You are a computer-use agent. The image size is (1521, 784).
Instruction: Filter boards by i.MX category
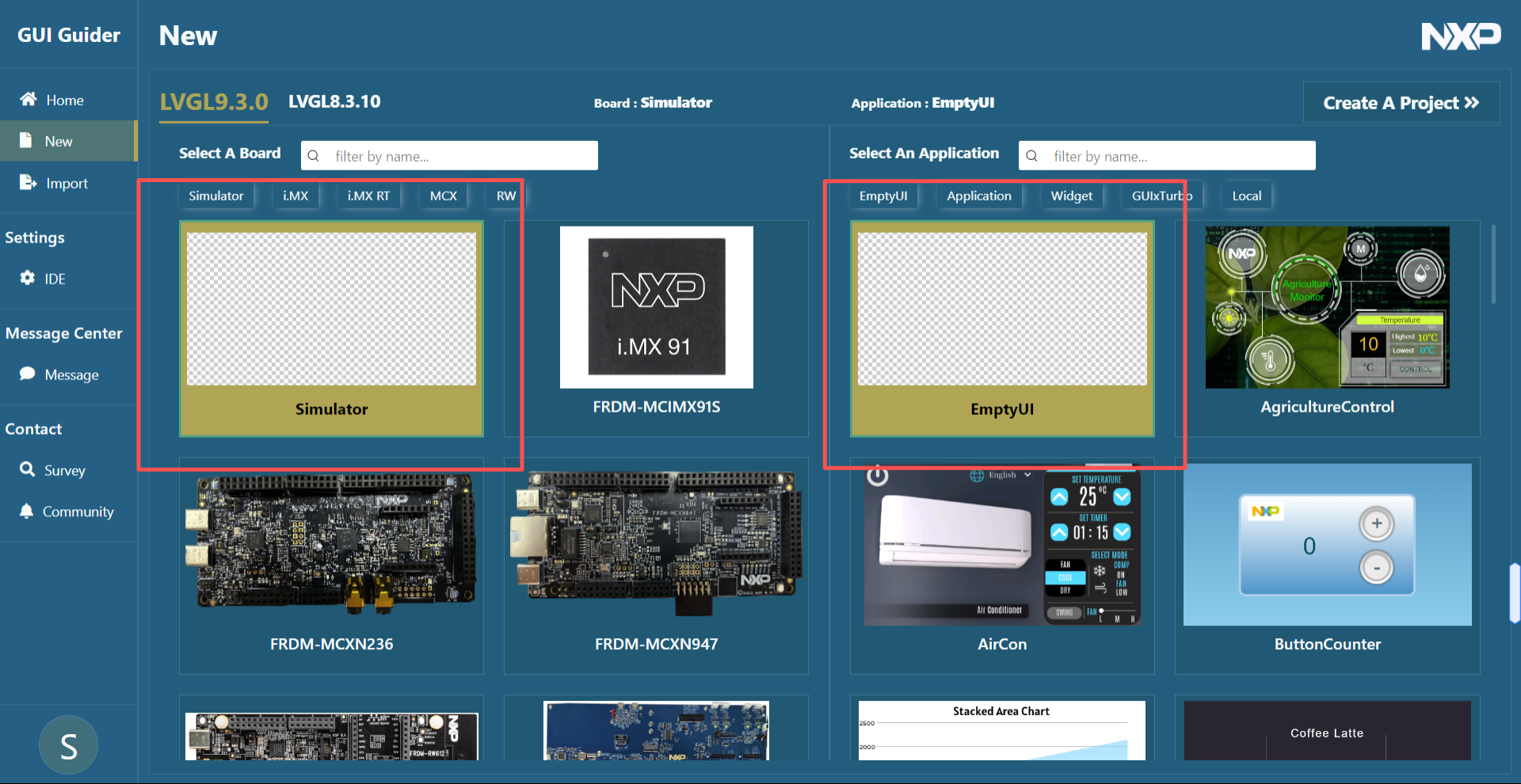(x=295, y=196)
